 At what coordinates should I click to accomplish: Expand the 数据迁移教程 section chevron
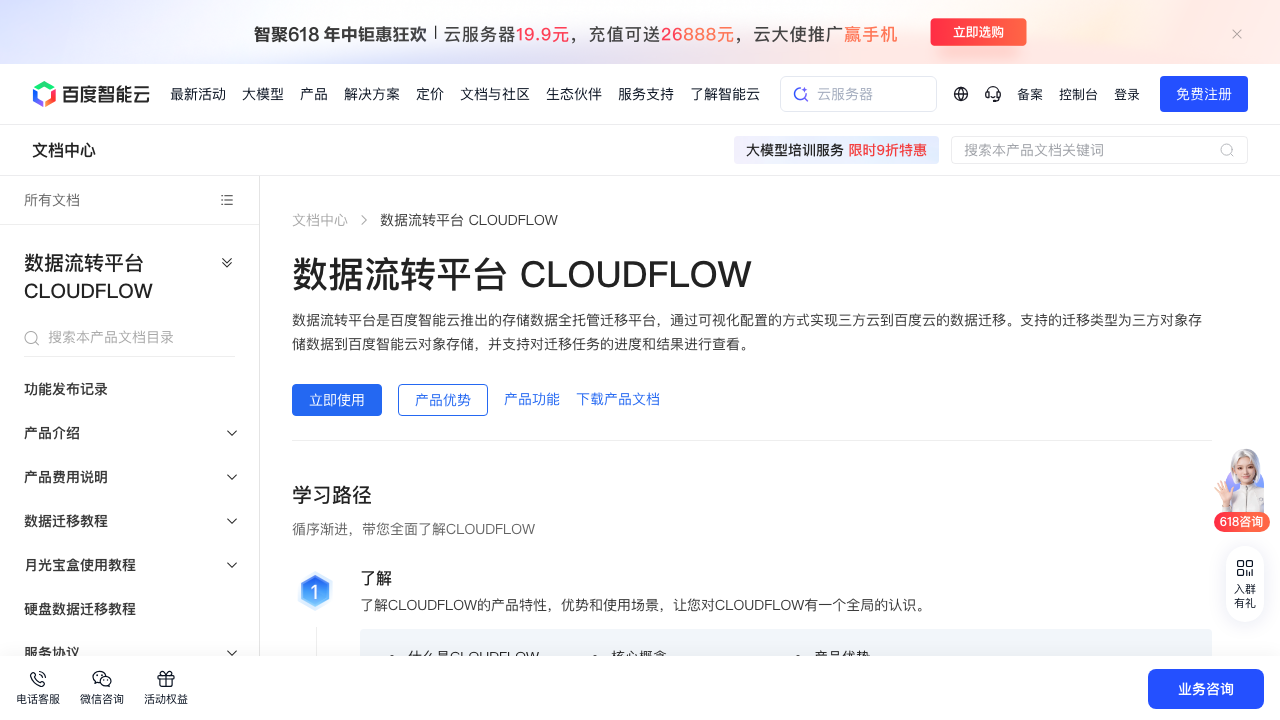point(232,521)
